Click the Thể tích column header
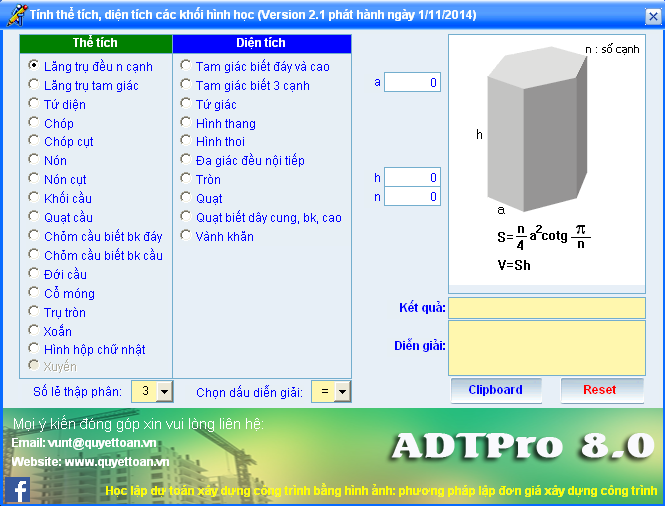The image size is (665, 506). tap(96, 44)
